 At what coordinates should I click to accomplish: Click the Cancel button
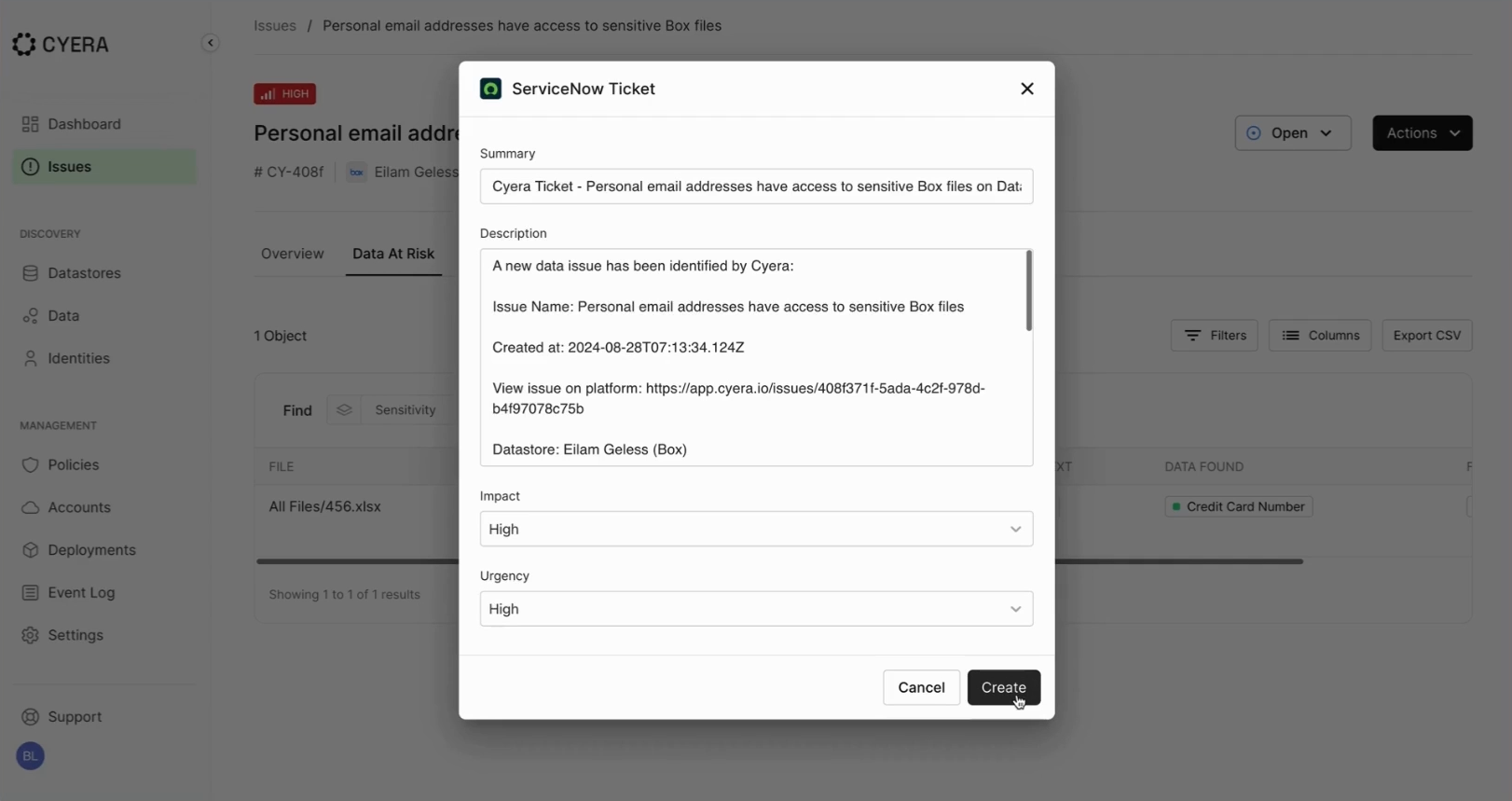pos(921,687)
